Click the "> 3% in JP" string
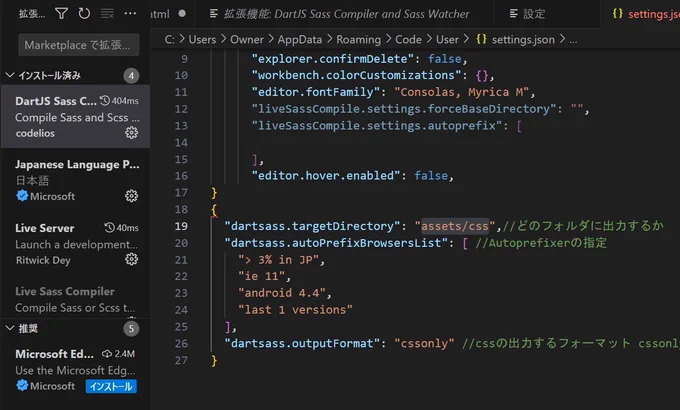Screen dimensions: 680x410 tap(278, 260)
